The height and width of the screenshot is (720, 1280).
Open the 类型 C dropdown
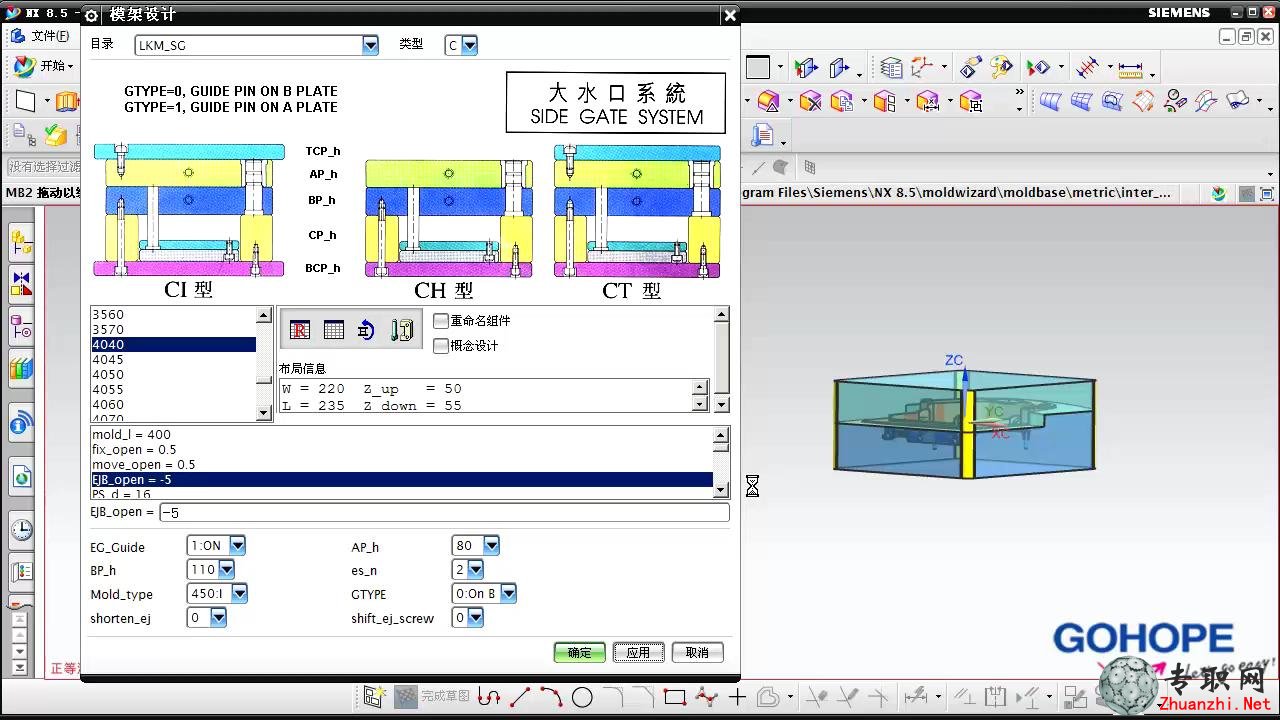pos(469,45)
